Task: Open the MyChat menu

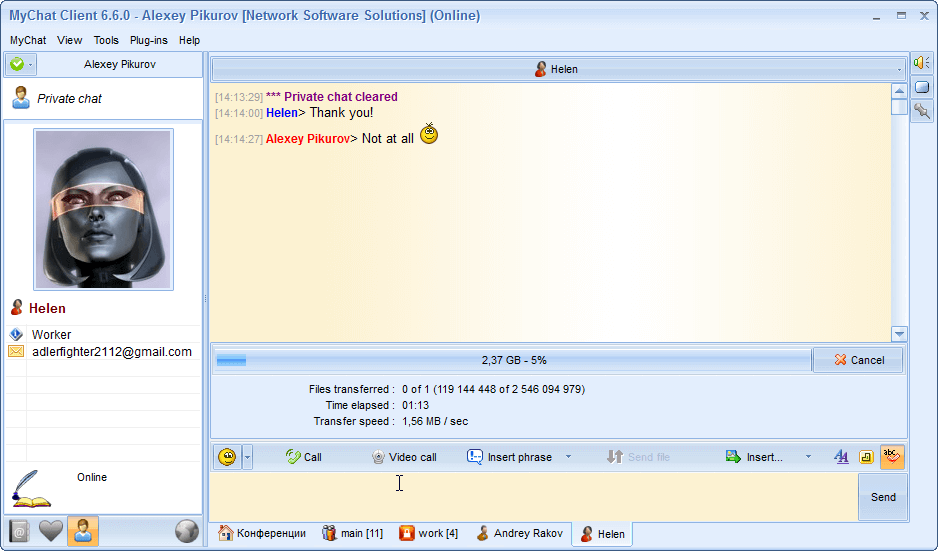Action: point(28,40)
